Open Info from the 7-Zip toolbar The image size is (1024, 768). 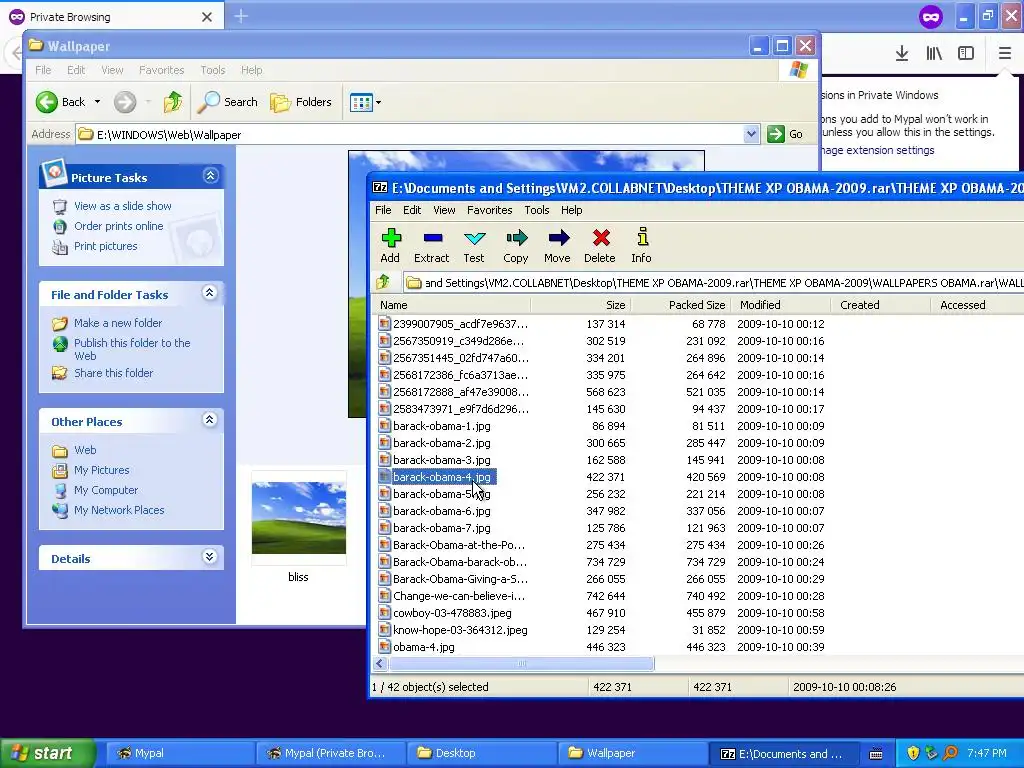coord(641,246)
